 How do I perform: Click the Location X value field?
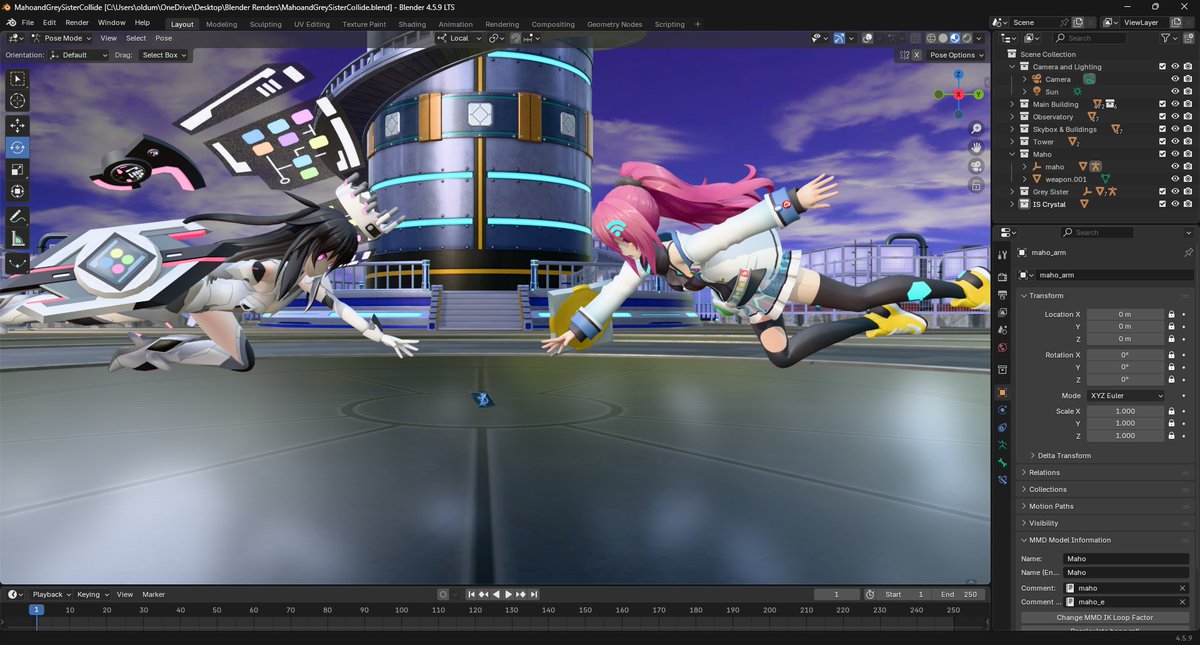(x=1125, y=314)
